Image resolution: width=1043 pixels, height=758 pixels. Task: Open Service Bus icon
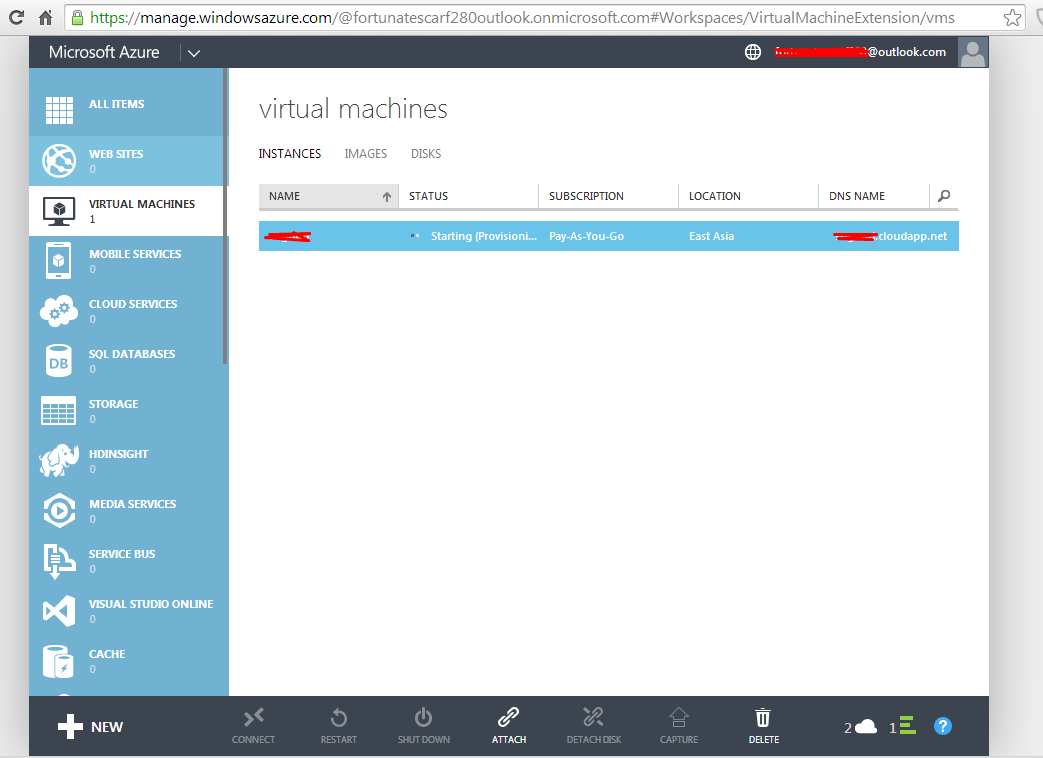pos(59,561)
